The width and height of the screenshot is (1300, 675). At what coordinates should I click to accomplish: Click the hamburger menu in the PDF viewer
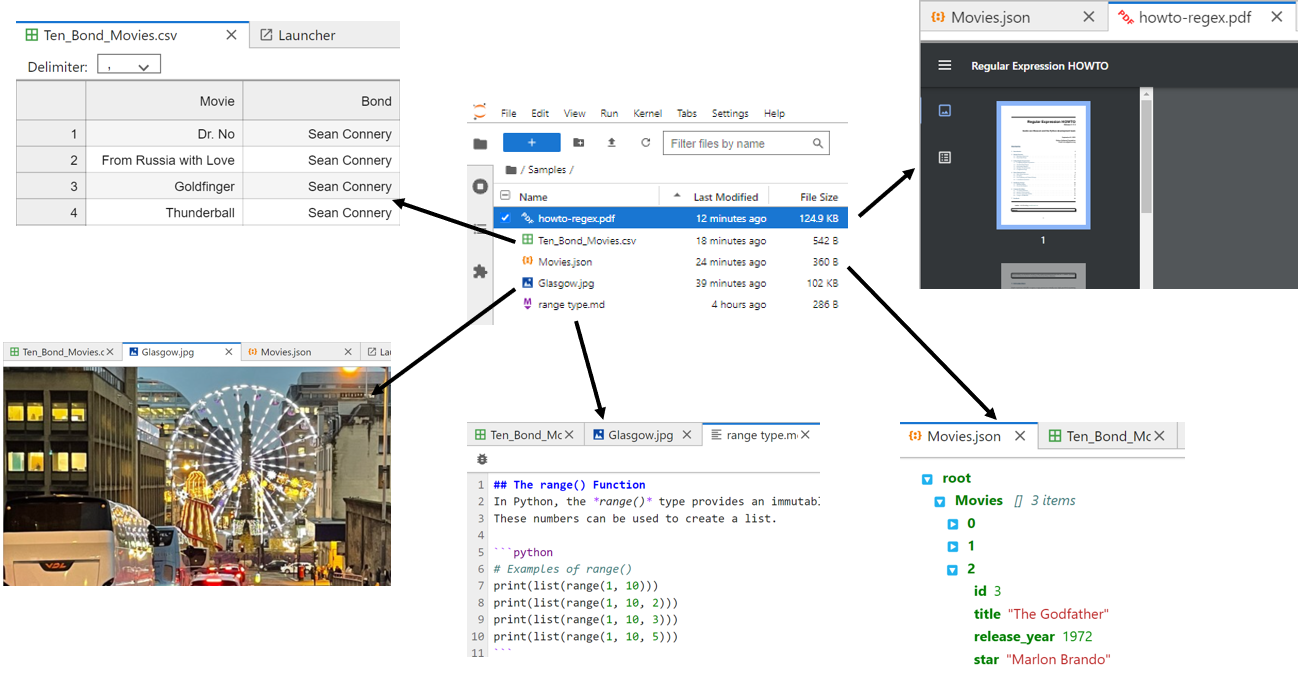[944, 66]
